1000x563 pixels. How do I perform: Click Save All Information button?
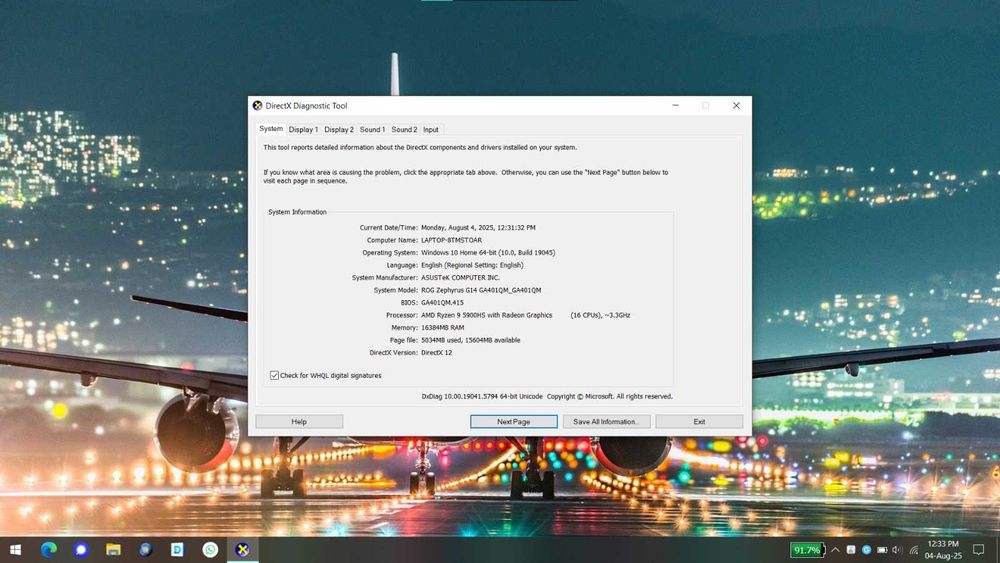[607, 421]
